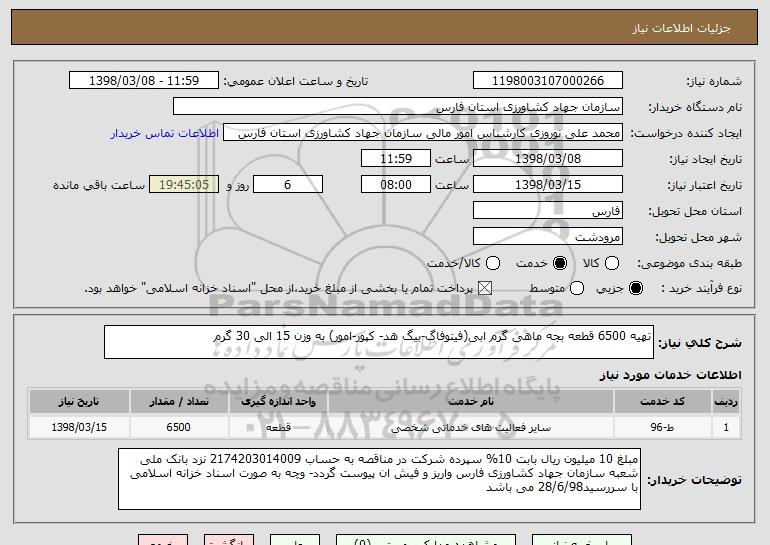770x545 pixels.
Task: Click the طبقه بندی موضوعی label
Action: [689, 264]
